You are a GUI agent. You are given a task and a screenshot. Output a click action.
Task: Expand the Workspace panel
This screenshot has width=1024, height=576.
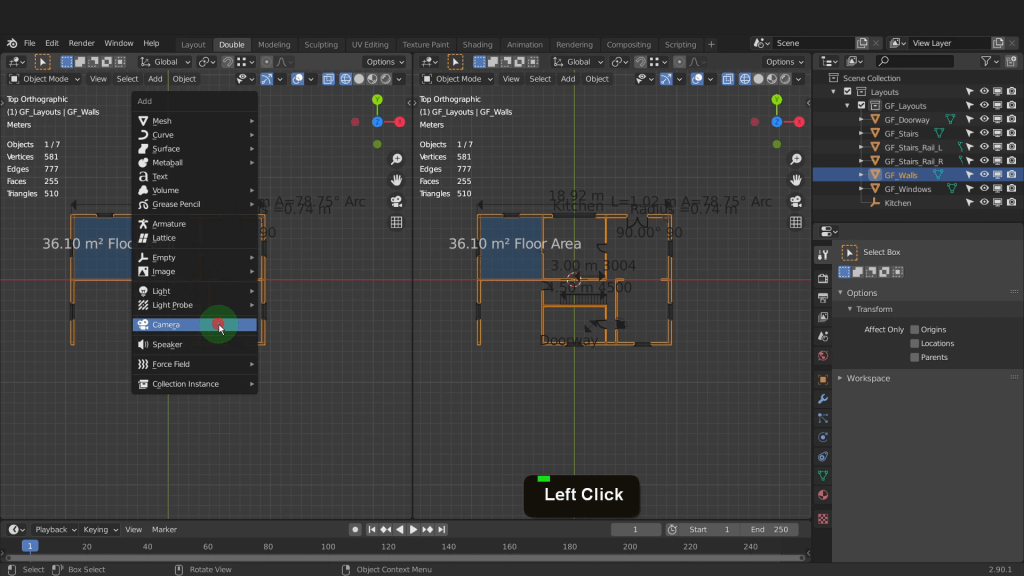click(868, 378)
